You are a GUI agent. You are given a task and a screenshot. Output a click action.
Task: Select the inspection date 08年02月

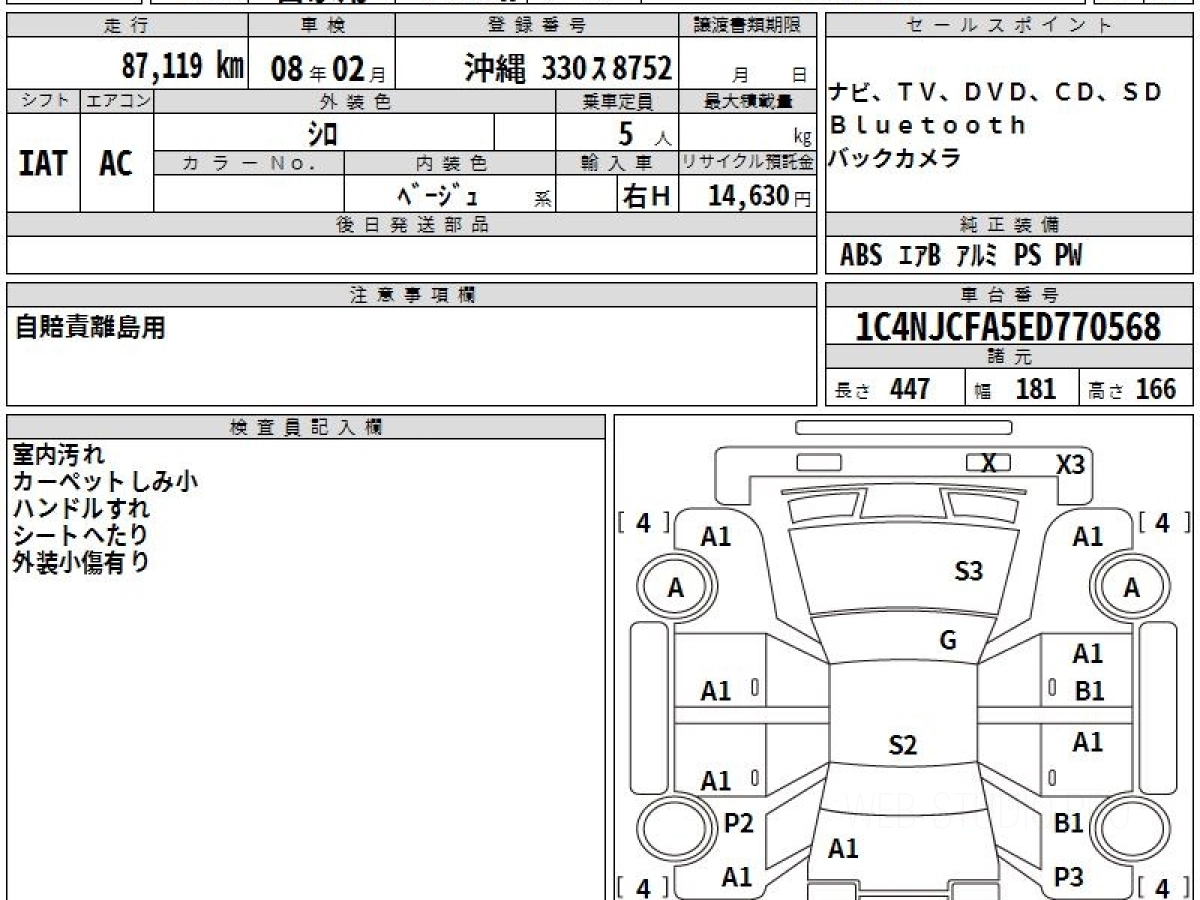pos(327,69)
